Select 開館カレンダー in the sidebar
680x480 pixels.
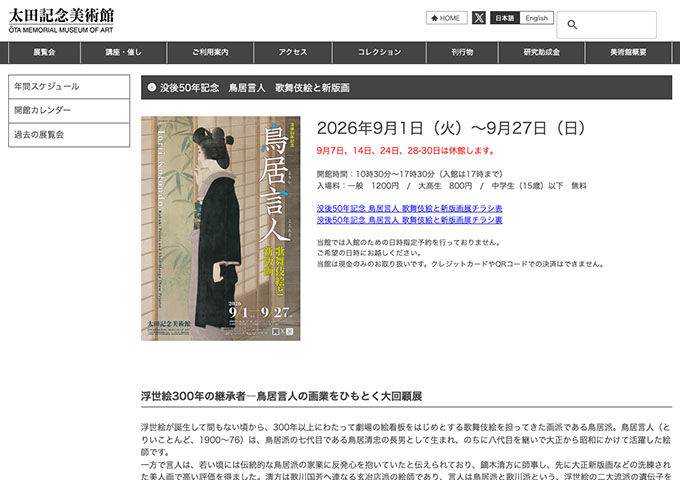coord(69,111)
